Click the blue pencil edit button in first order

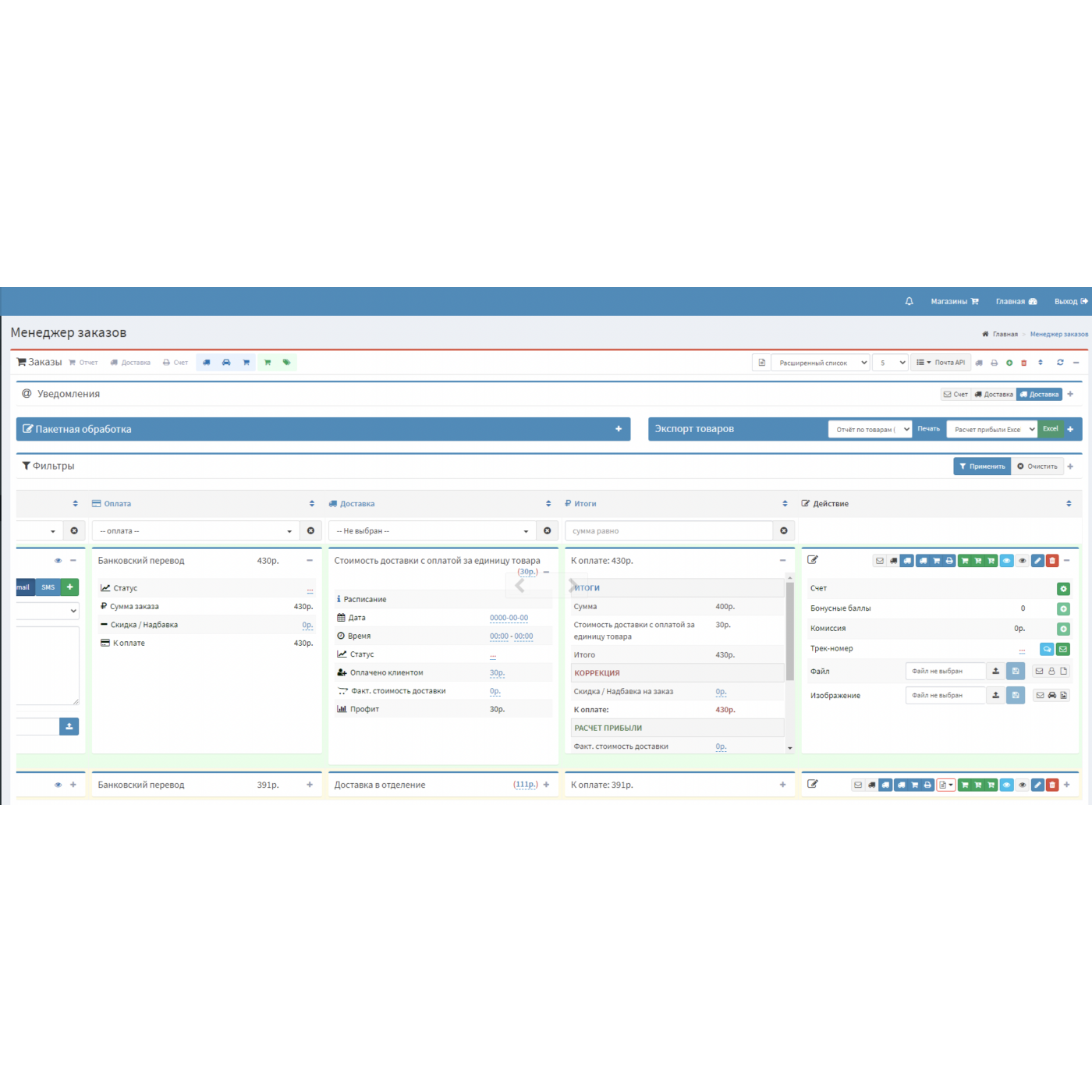click(x=1037, y=561)
